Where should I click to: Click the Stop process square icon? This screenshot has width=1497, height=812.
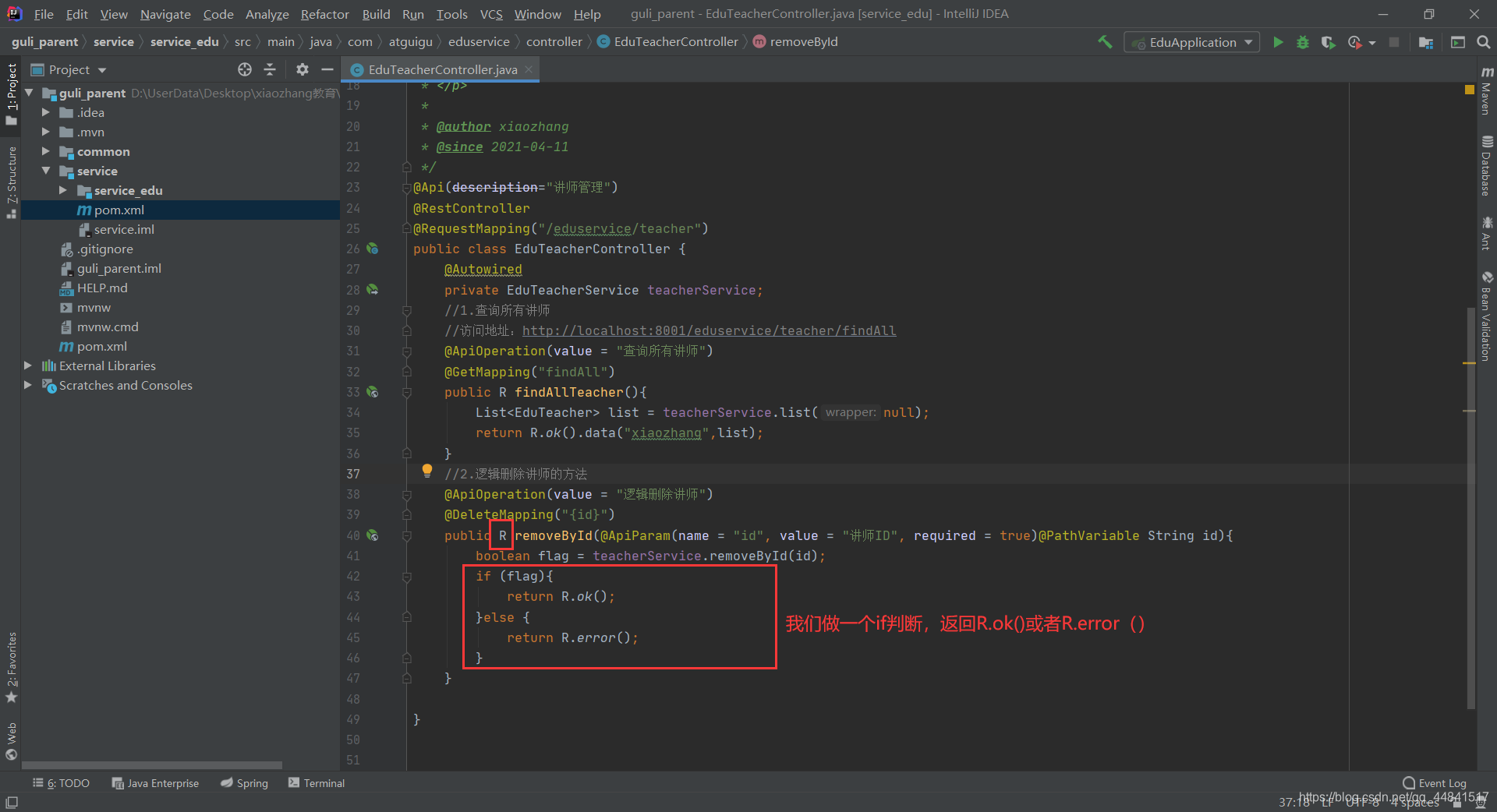pyautogui.click(x=1394, y=42)
